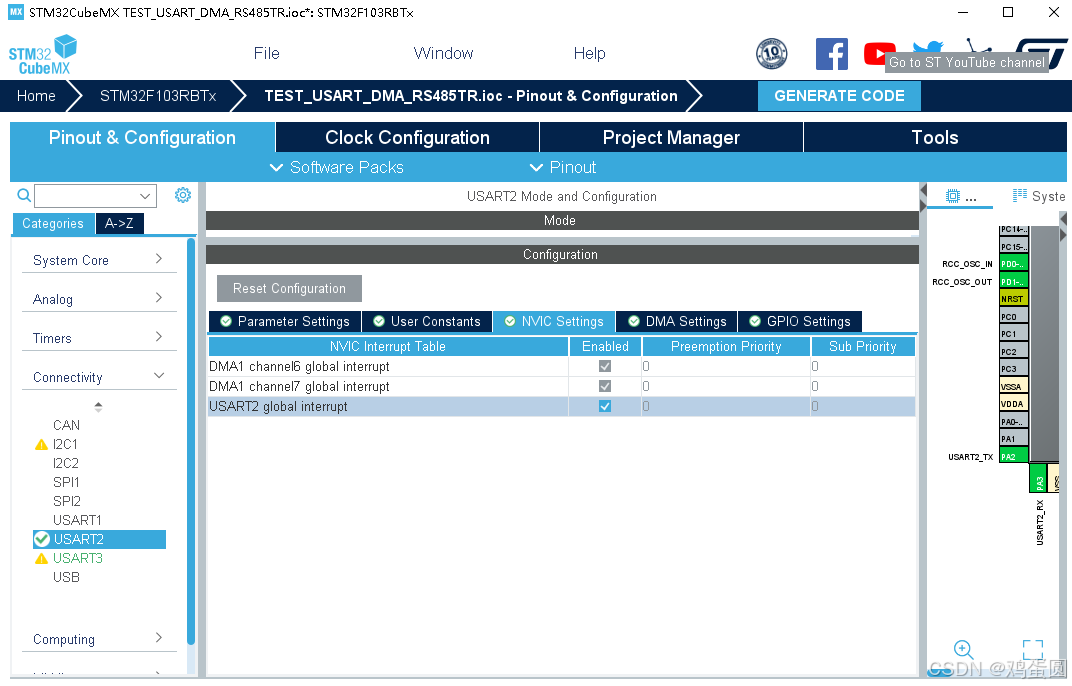Select the PC3 pin on the chip
The height and width of the screenshot is (686, 1072).
click(1013, 369)
